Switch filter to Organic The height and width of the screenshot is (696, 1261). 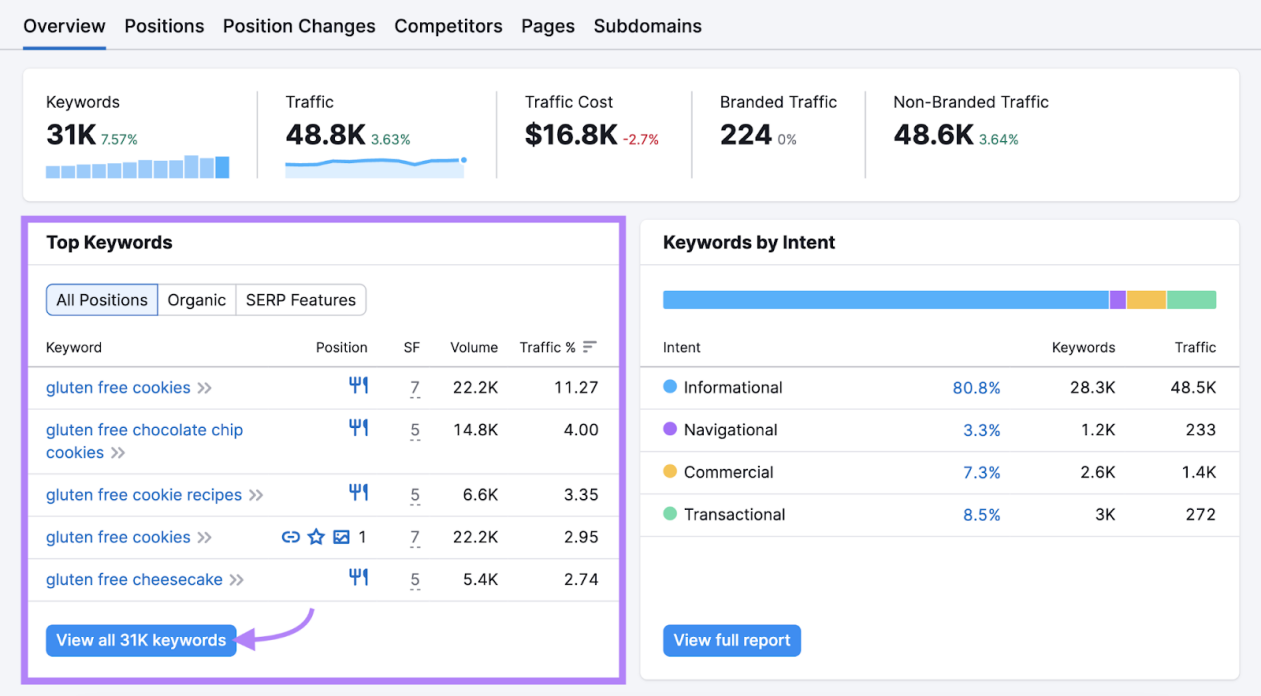pyautogui.click(x=197, y=300)
